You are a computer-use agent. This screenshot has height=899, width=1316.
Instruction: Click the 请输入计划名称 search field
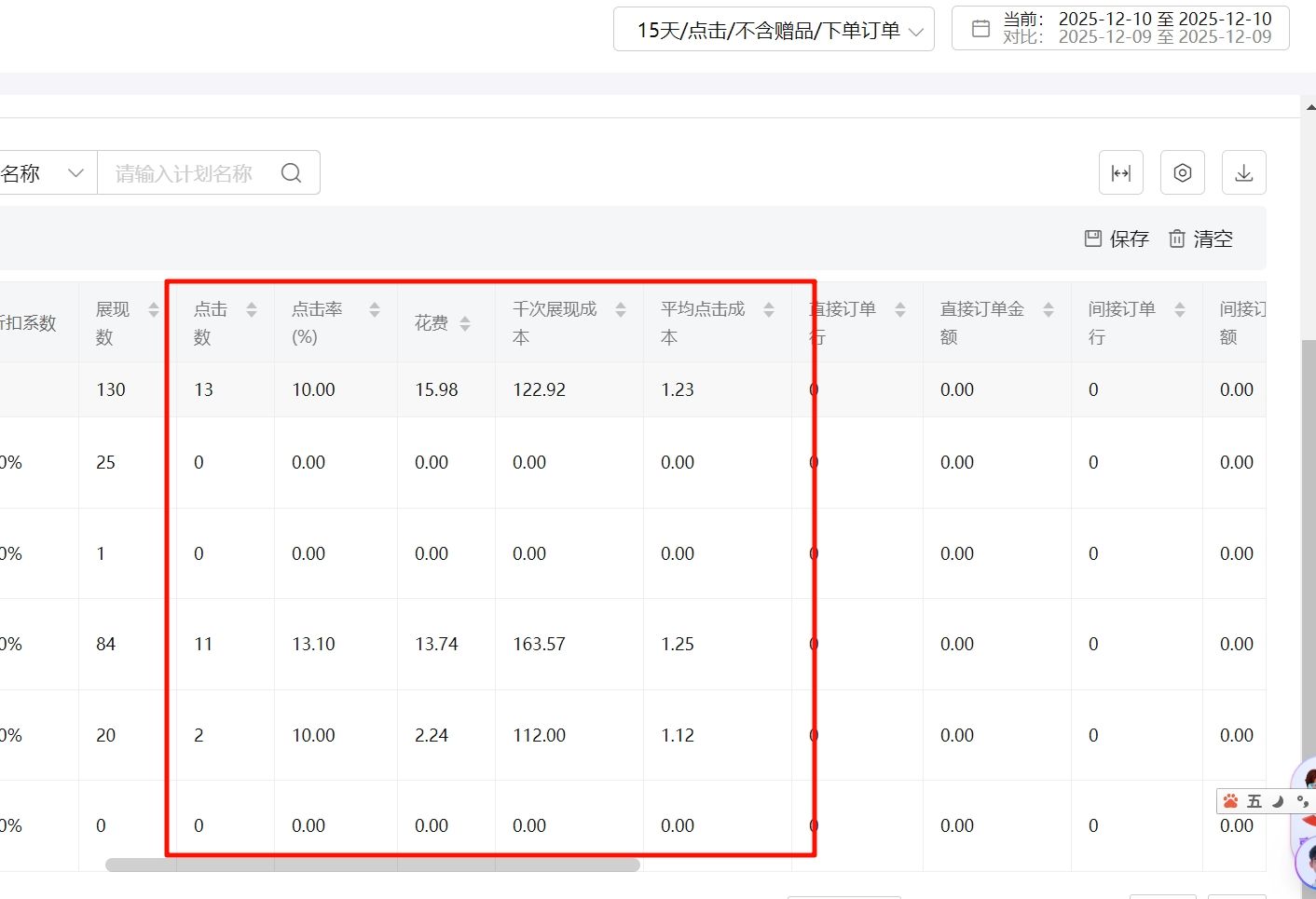click(186, 173)
